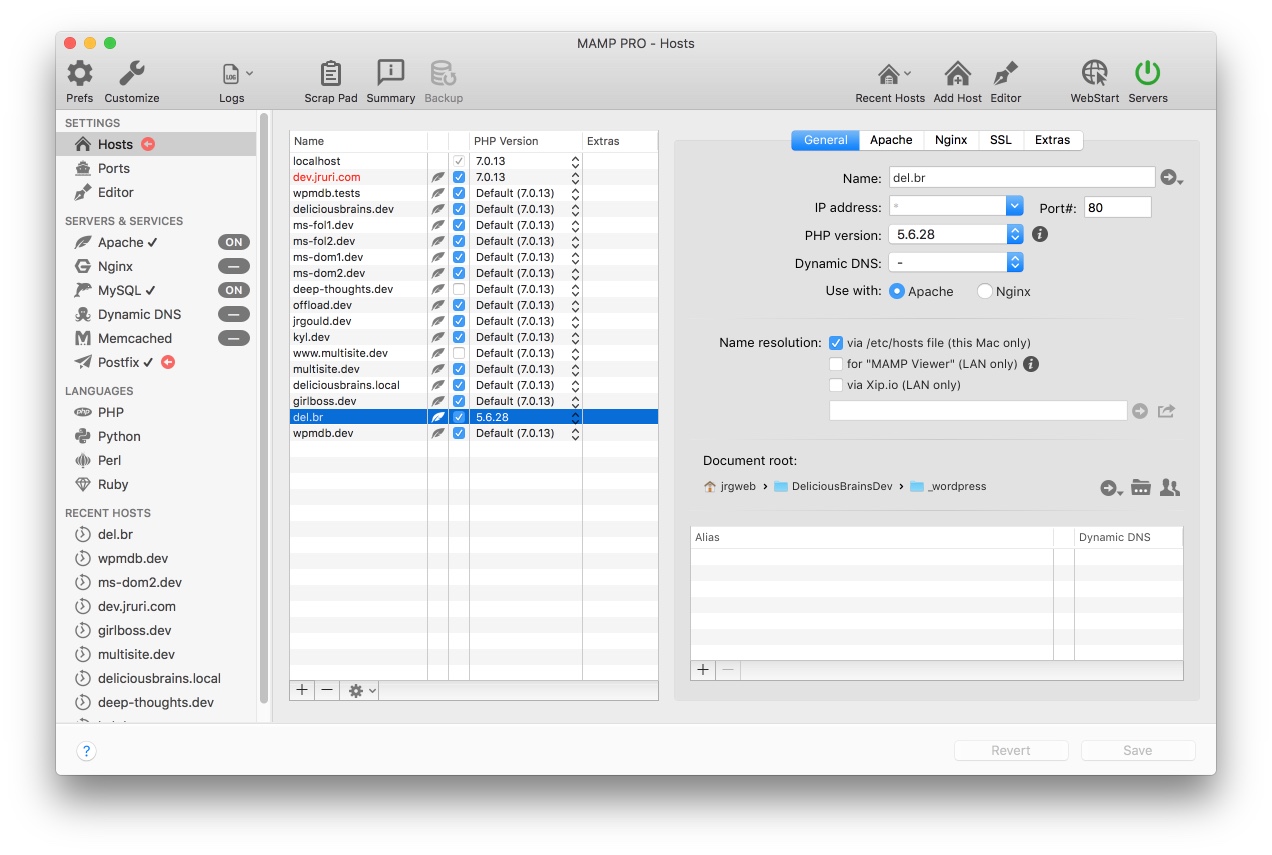This screenshot has height=855, width=1272.
Task: Add a new host with plus button
Action: click(302, 690)
